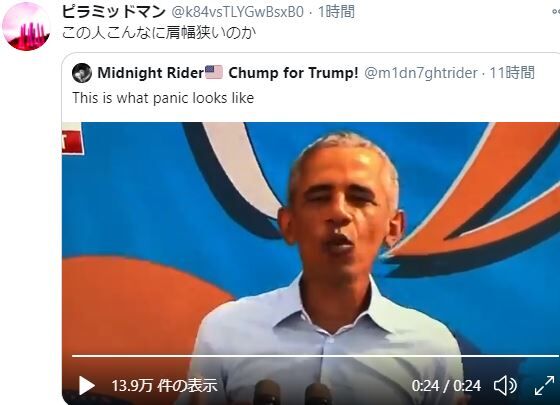The height and width of the screenshot is (405, 560).
Task: Click Midnight Rider's small avatar icon
Action: pyautogui.click(x=82, y=73)
